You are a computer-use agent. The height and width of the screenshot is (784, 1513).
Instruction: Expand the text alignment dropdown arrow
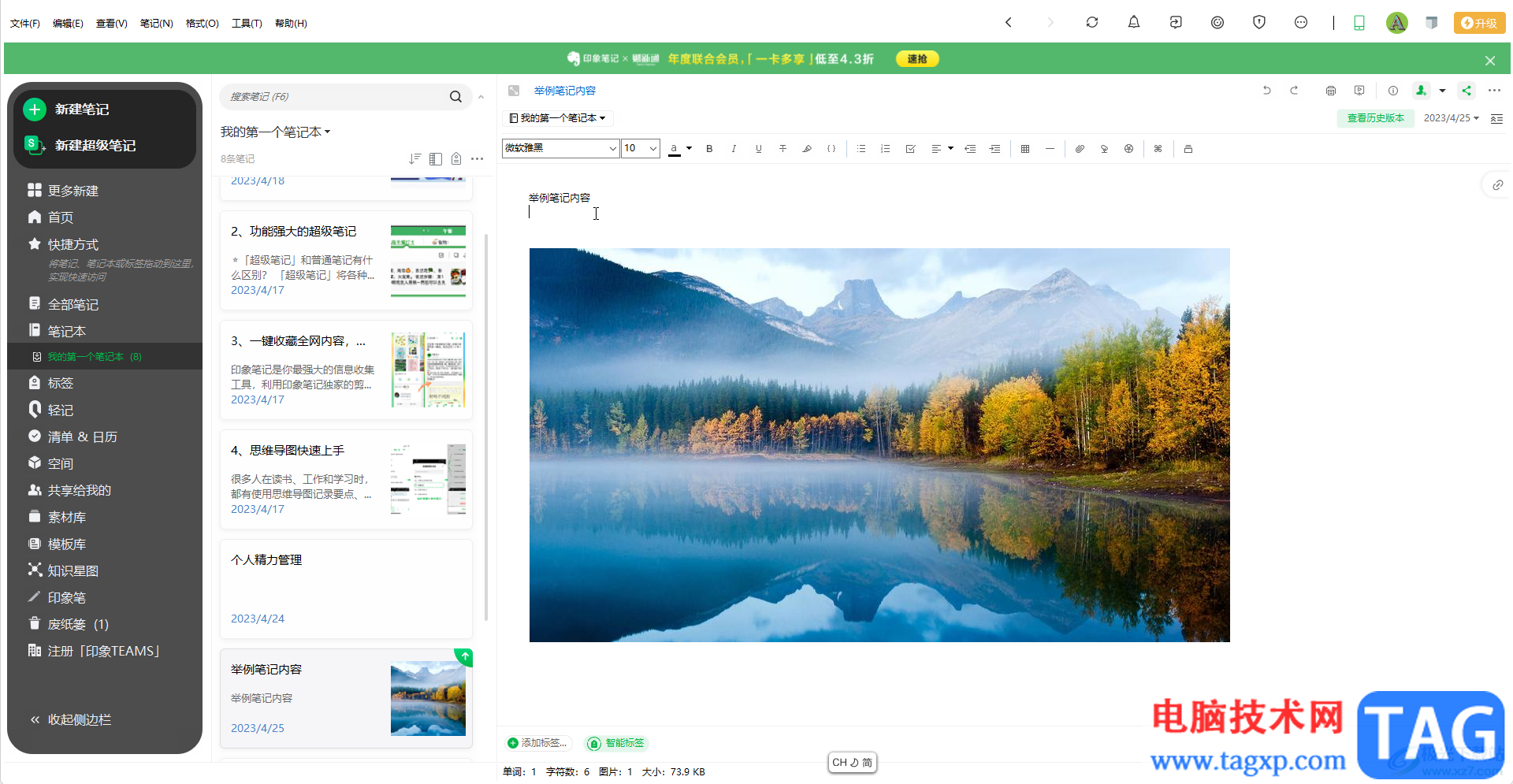(x=951, y=148)
